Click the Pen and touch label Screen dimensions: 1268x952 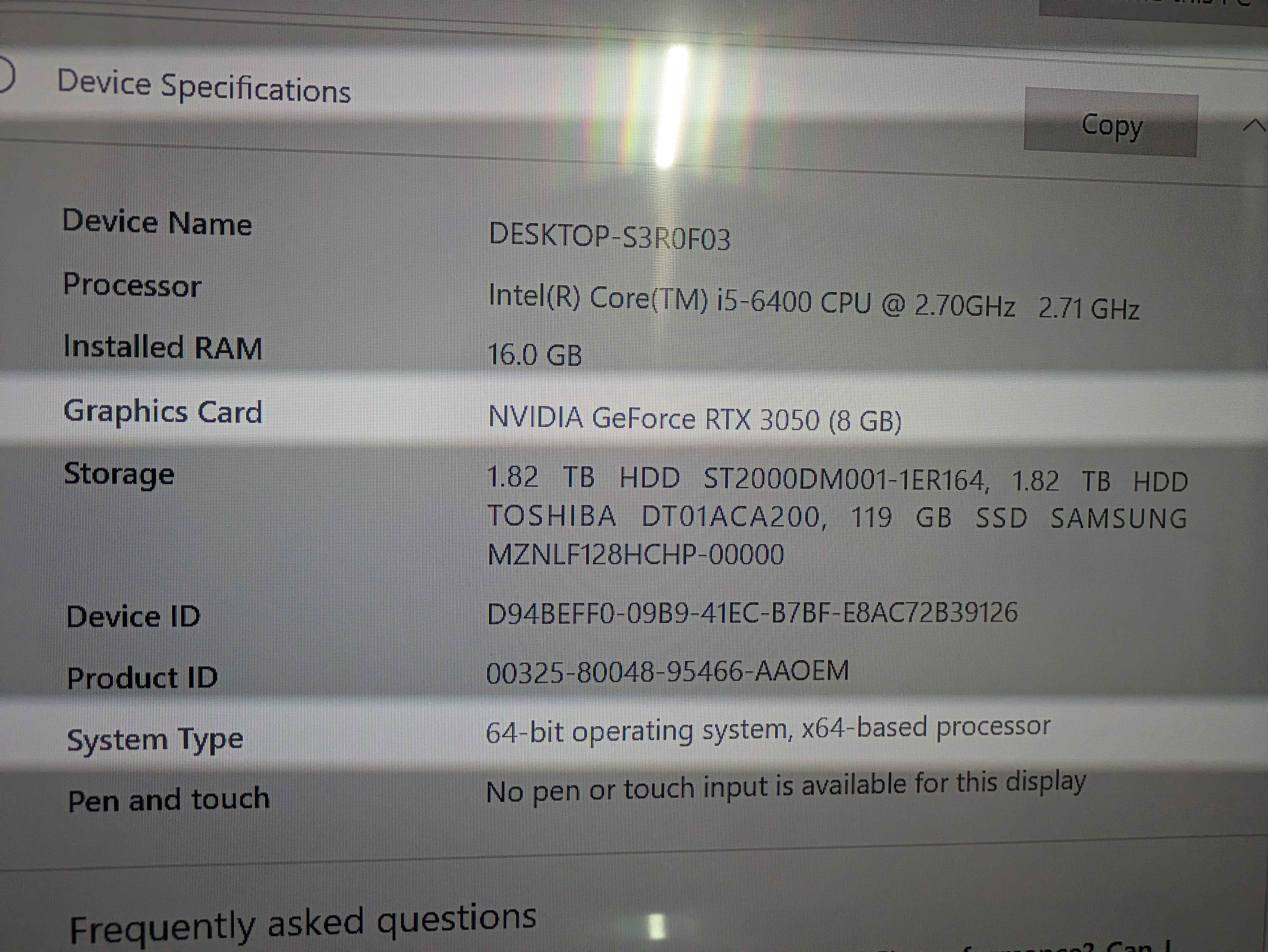coord(169,800)
